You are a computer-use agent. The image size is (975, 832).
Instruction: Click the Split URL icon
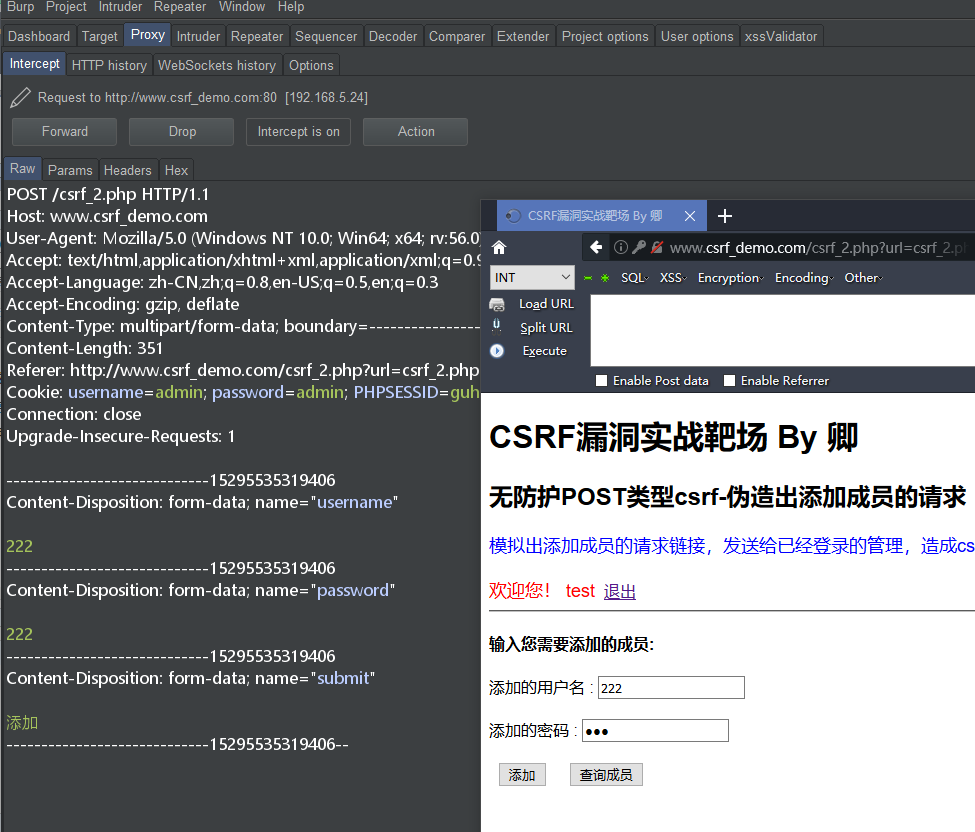point(497,326)
